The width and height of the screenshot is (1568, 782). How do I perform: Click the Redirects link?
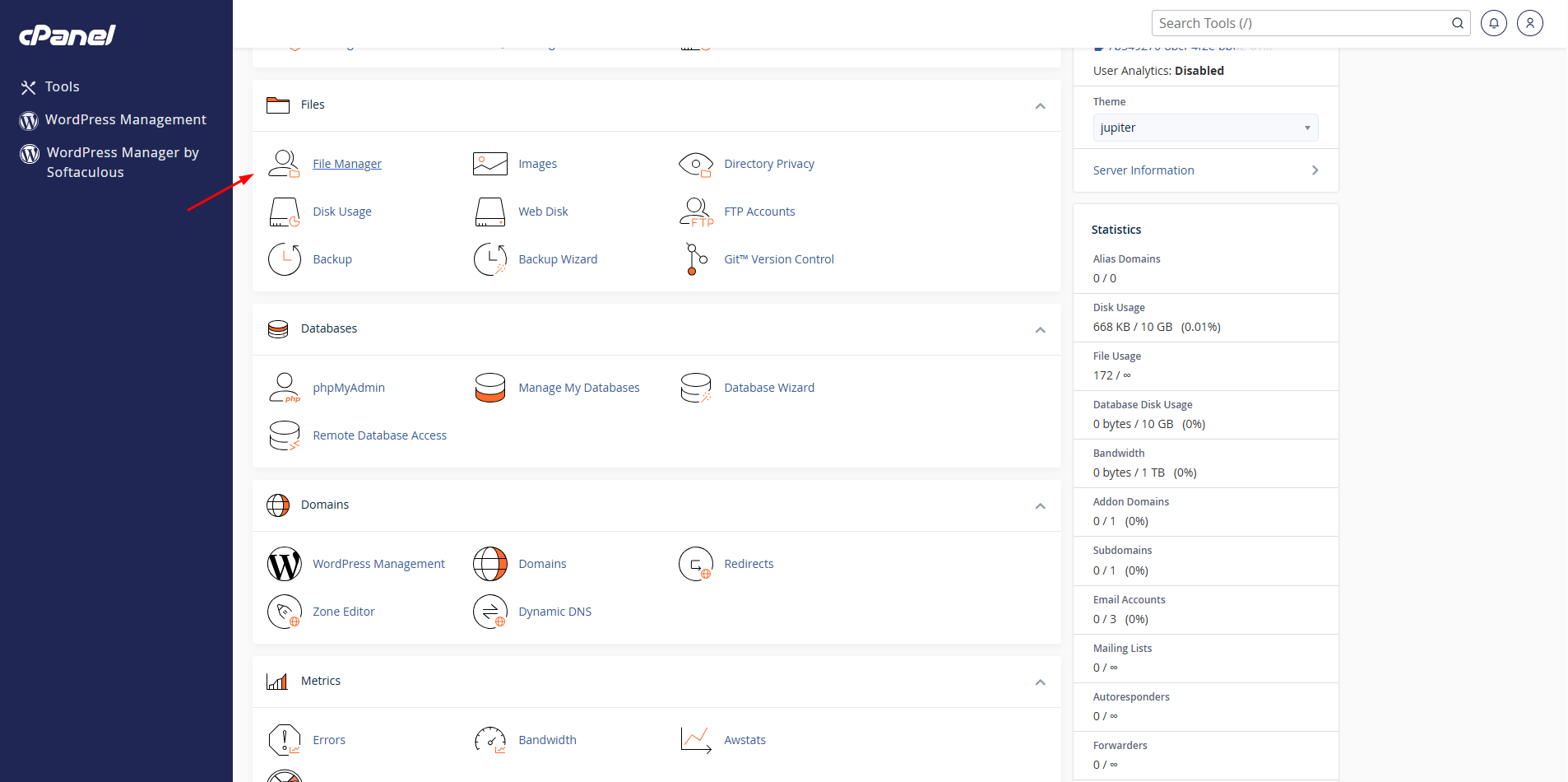pos(749,564)
